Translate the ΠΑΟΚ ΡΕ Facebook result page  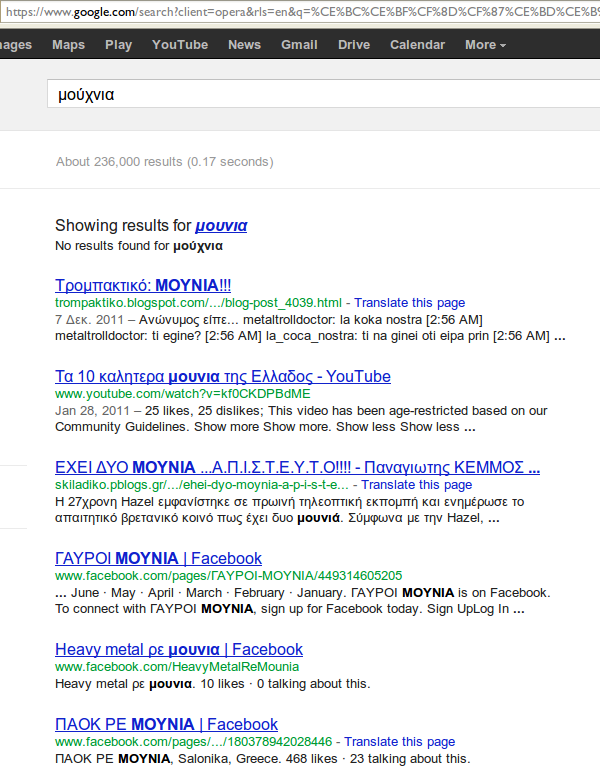tap(399, 742)
